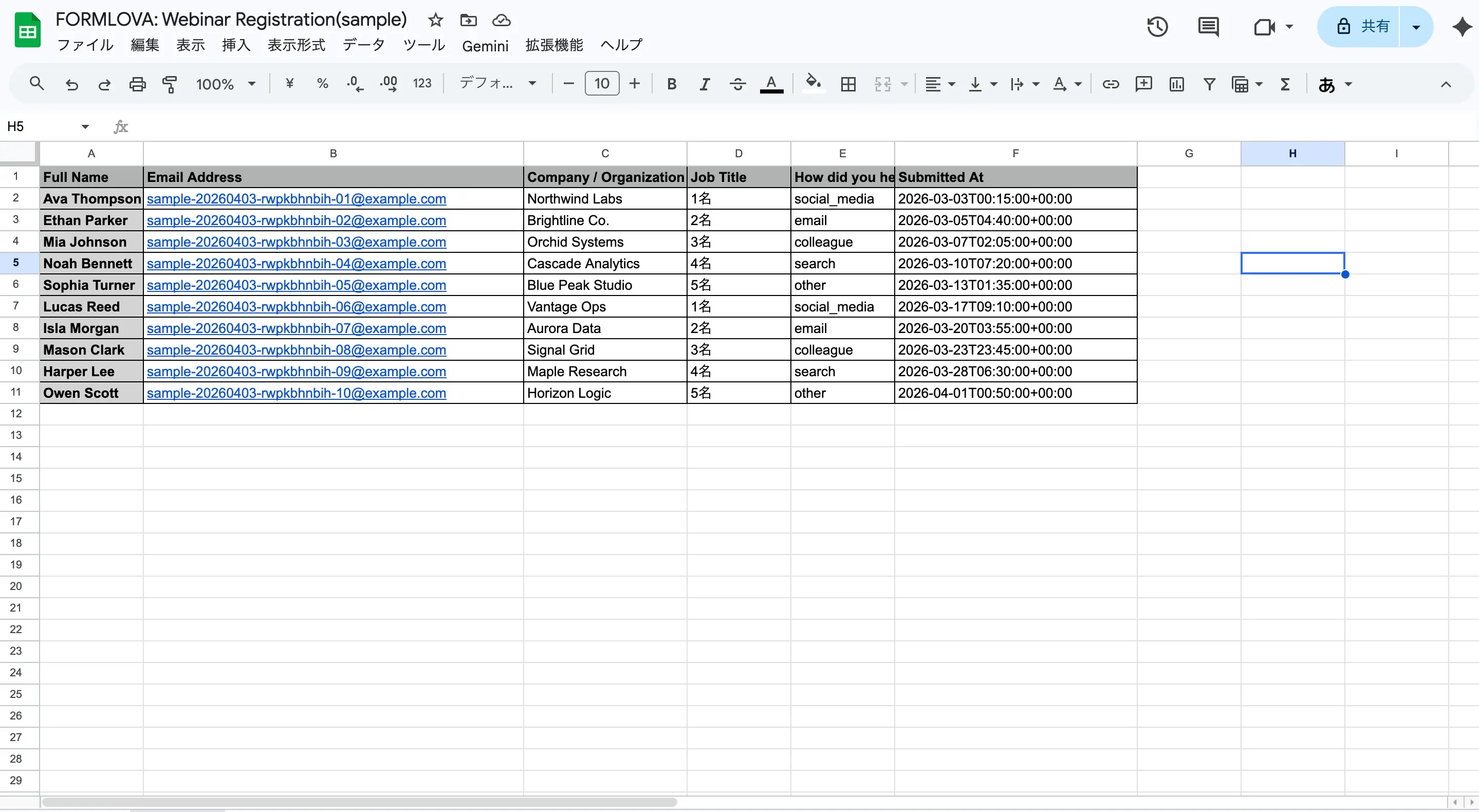Star this spreadsheet document
Screen dimensions: 1479x812
(435, 20)
